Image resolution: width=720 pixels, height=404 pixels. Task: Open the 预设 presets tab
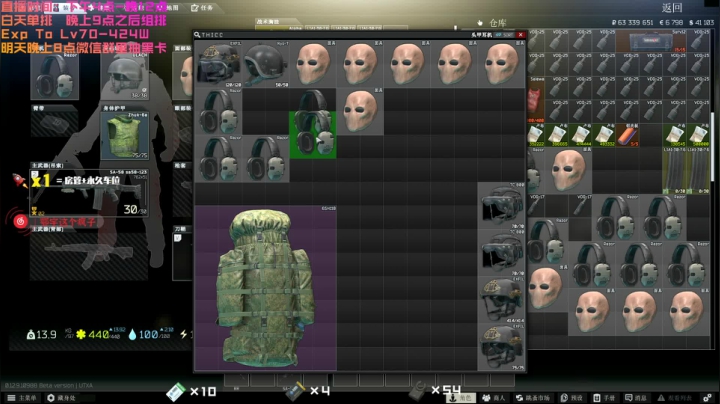[x=572, y=398]
